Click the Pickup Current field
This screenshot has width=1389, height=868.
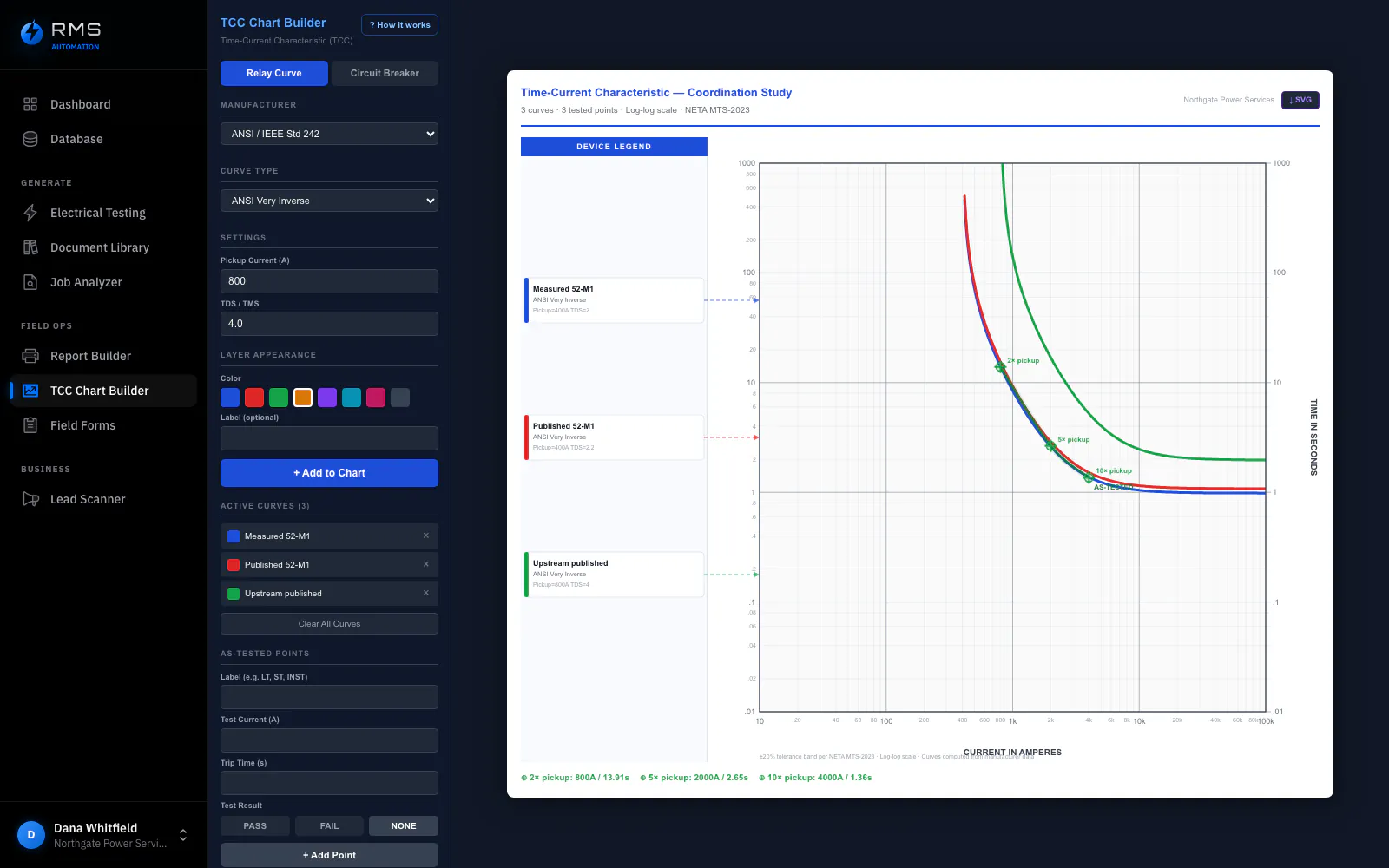point(329,281)
